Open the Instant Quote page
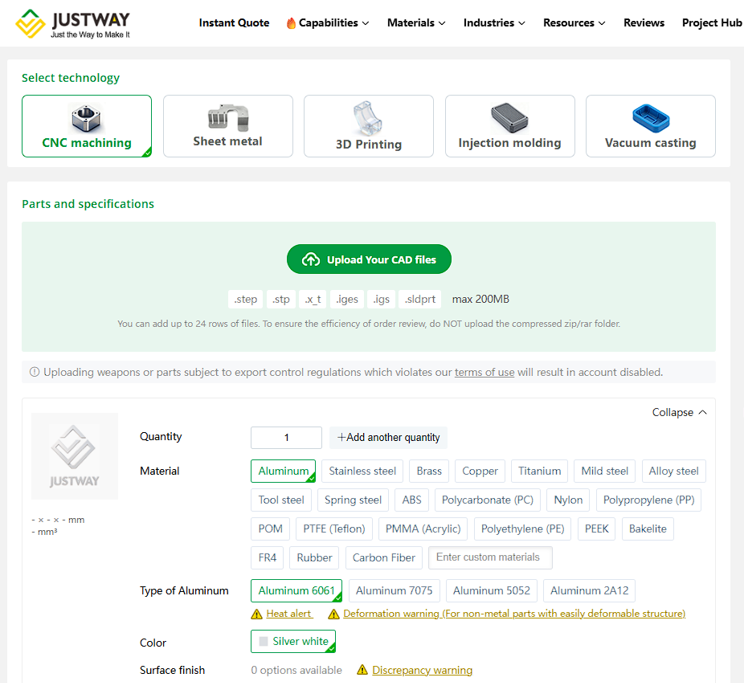This screenshot has width=744, height=683. tap(234, 23)
